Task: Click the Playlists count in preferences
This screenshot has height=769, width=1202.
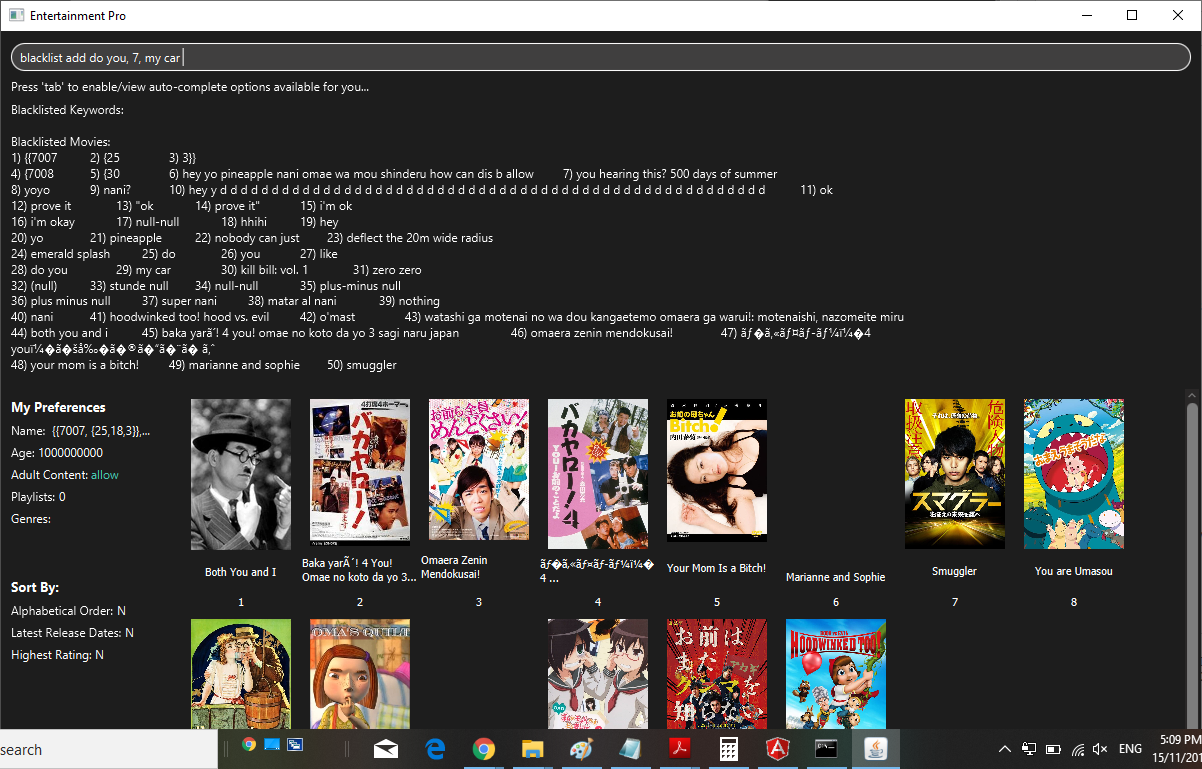Action: click(62, 497)
